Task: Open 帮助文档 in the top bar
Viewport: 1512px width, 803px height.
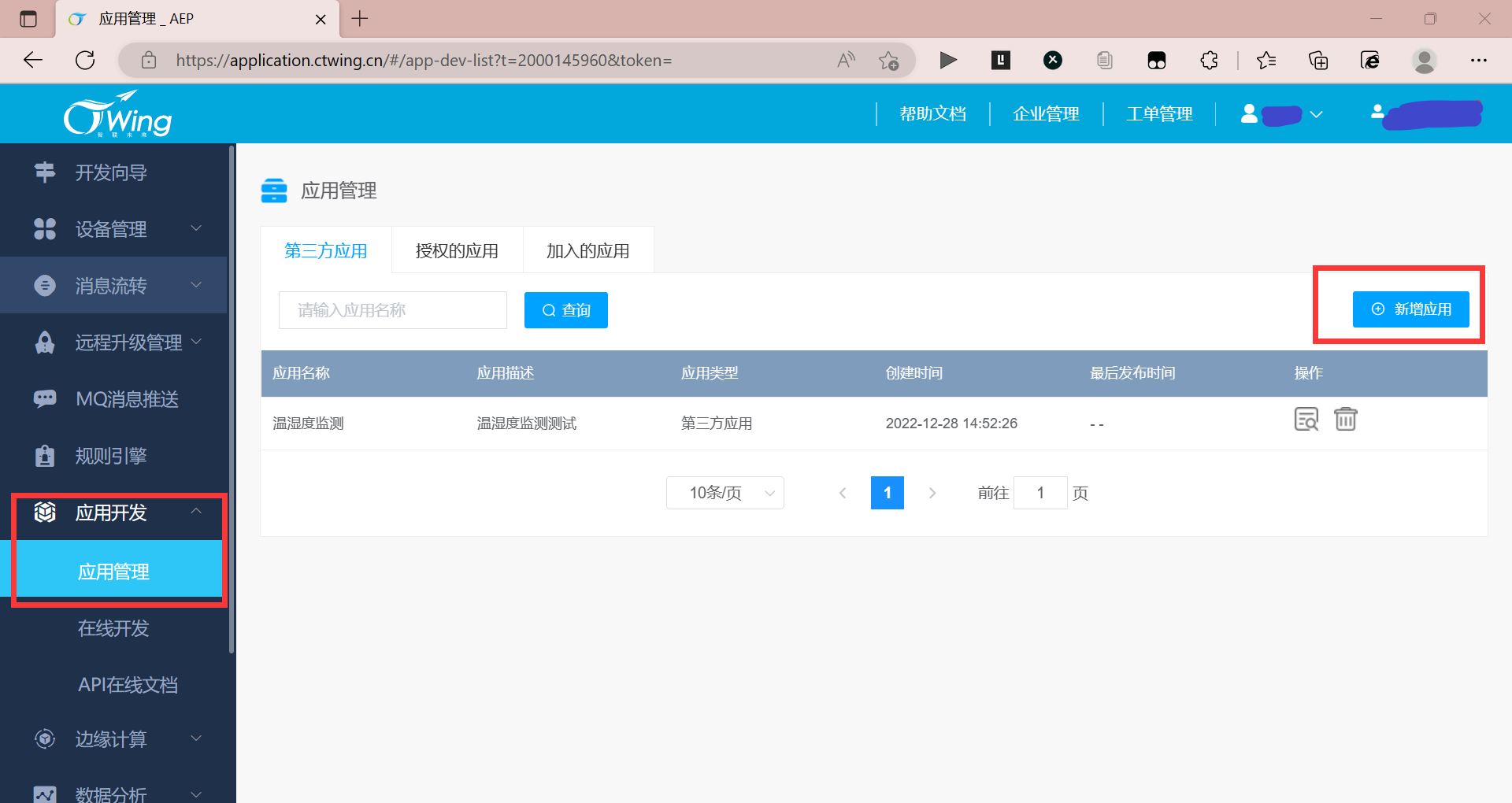Action: coord(933,114)
